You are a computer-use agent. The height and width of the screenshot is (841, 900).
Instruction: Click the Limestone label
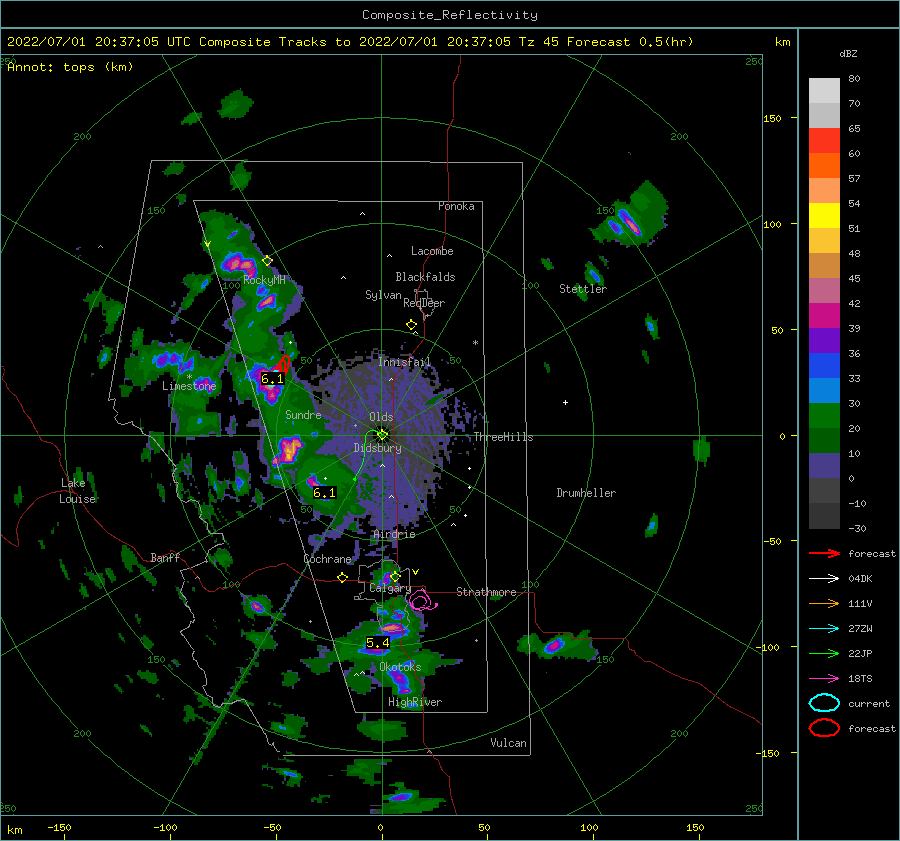189,386
